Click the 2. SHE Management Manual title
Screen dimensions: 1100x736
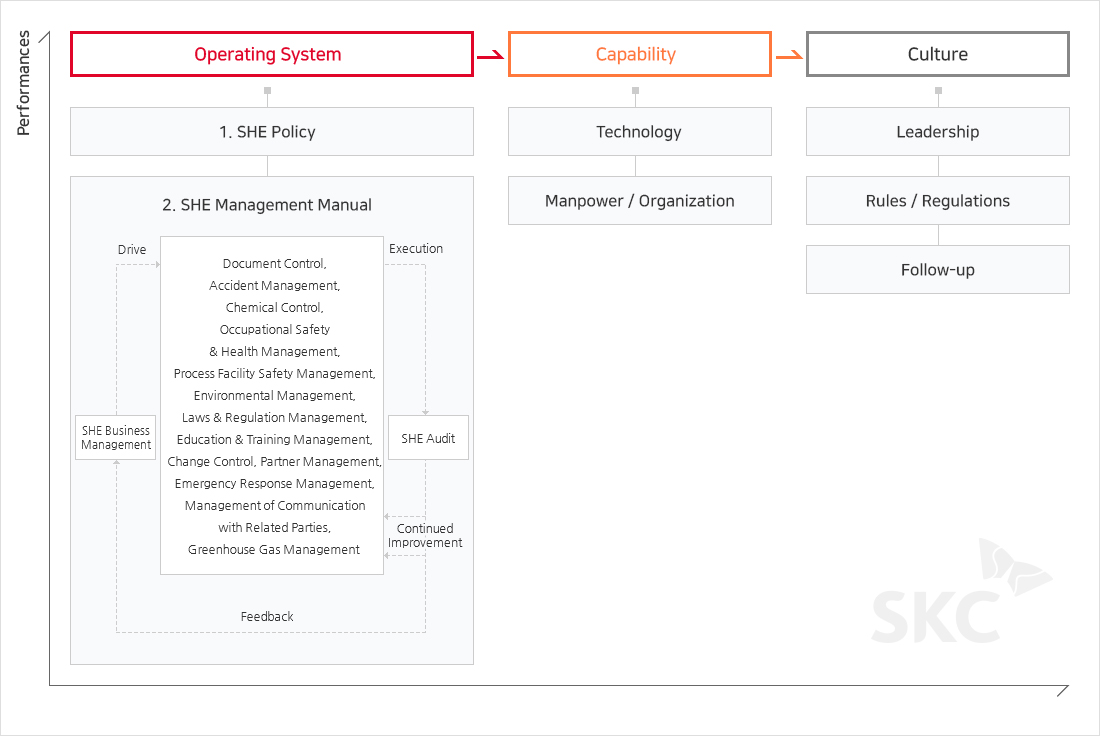pyautogui.click(x=267, y=205)
